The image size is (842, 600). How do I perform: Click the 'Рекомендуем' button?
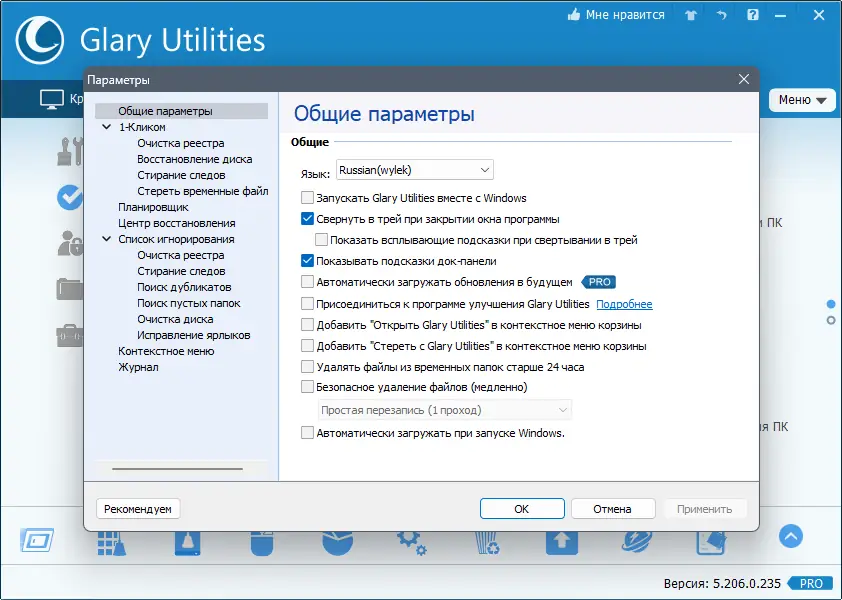pos(138,509)
